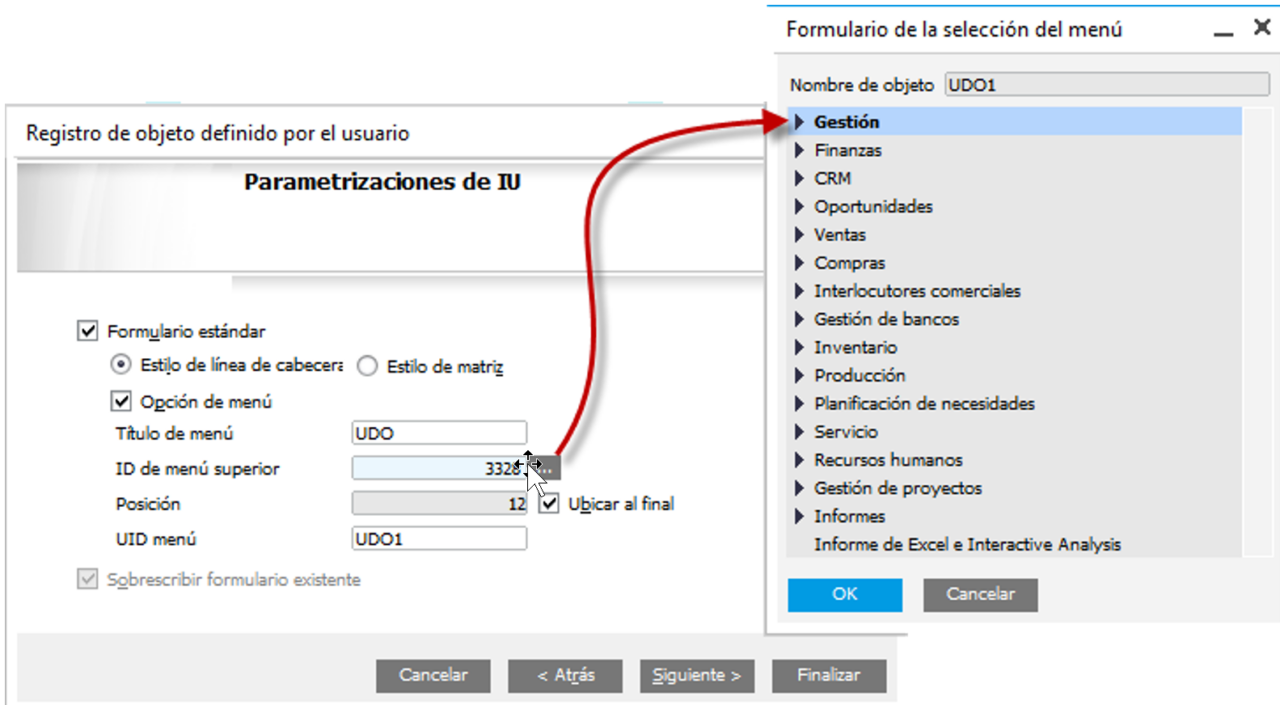The width and height of the screenshot is (1280, 705).
Task: Expand the Finanzas module
Action: click(x=799, y=150)
